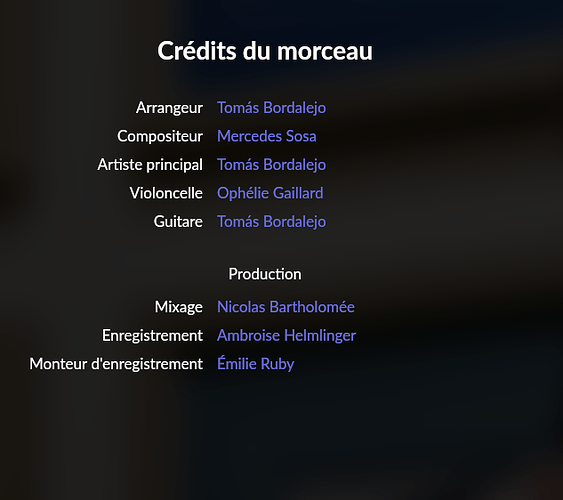This screenshot has width=563, height=500.
Task: Click blank space between Guitare row and Production
Action: pos(265,248)
